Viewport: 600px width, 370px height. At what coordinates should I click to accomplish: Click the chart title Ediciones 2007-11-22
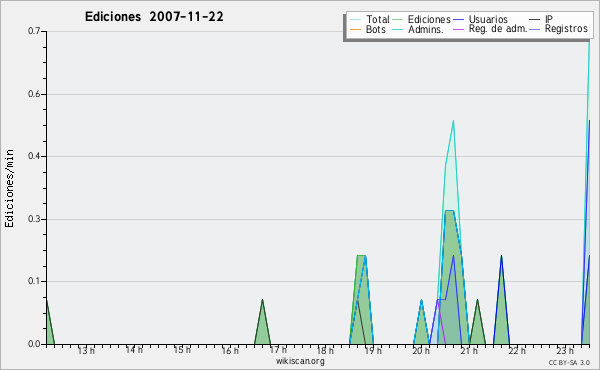point(154,17)
